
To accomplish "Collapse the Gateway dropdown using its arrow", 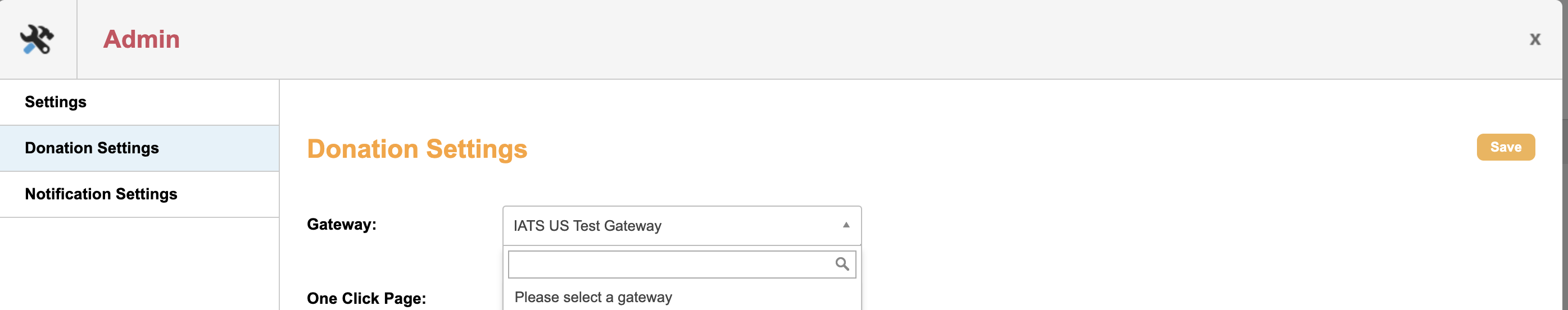I will (x=845, y=226).
